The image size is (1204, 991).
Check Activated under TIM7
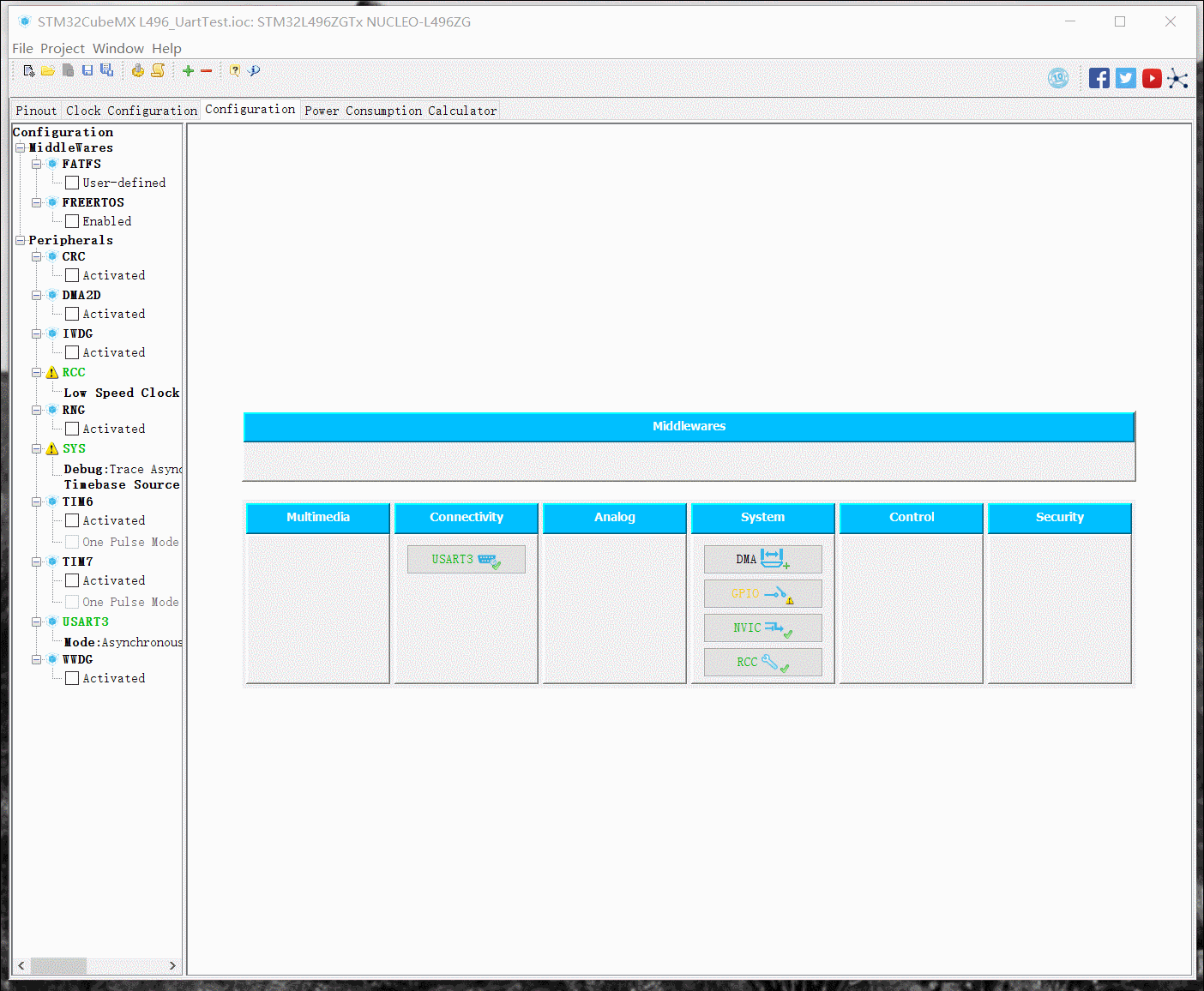[x=72, y=580]
